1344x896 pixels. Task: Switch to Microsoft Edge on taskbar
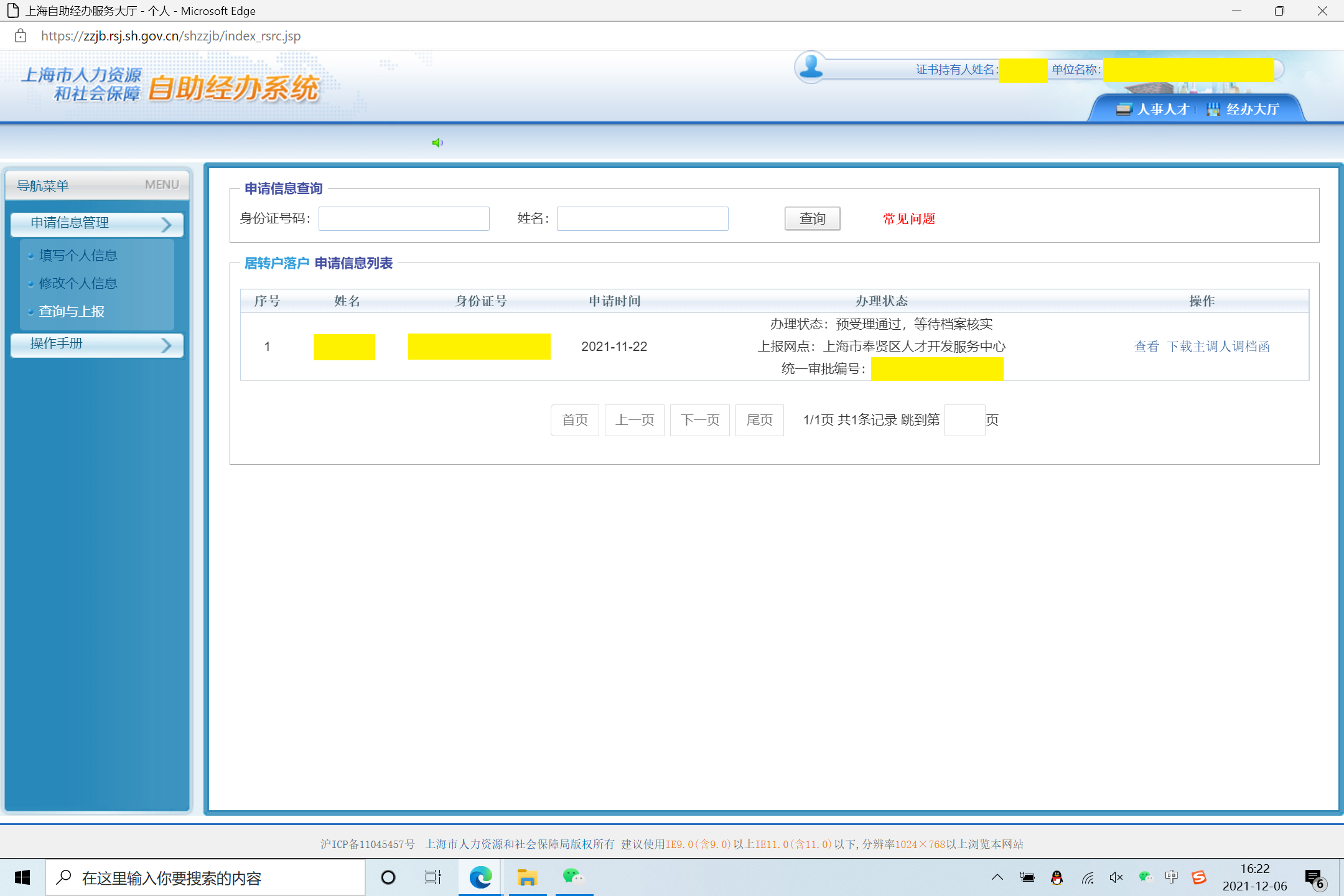pos(480,878)
